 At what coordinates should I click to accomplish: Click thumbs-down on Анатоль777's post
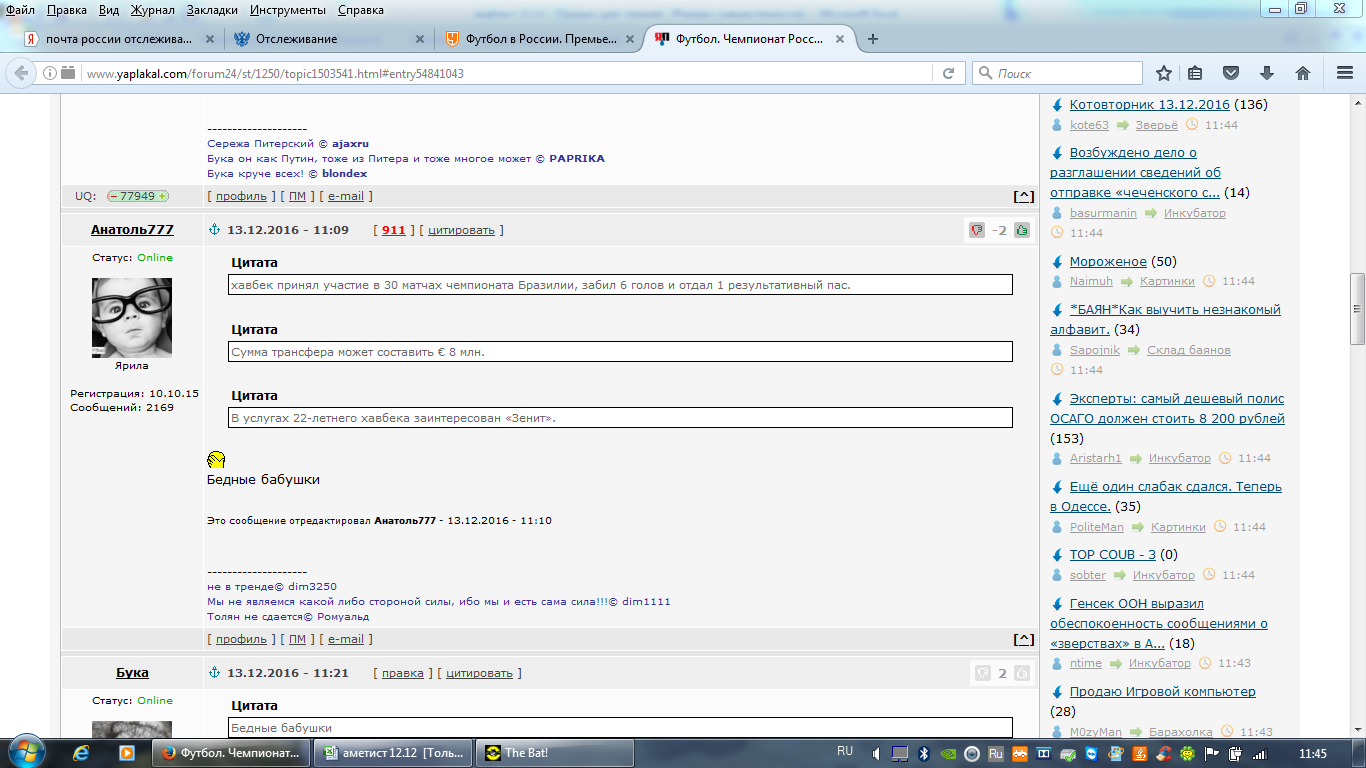[x=977, y=230]
